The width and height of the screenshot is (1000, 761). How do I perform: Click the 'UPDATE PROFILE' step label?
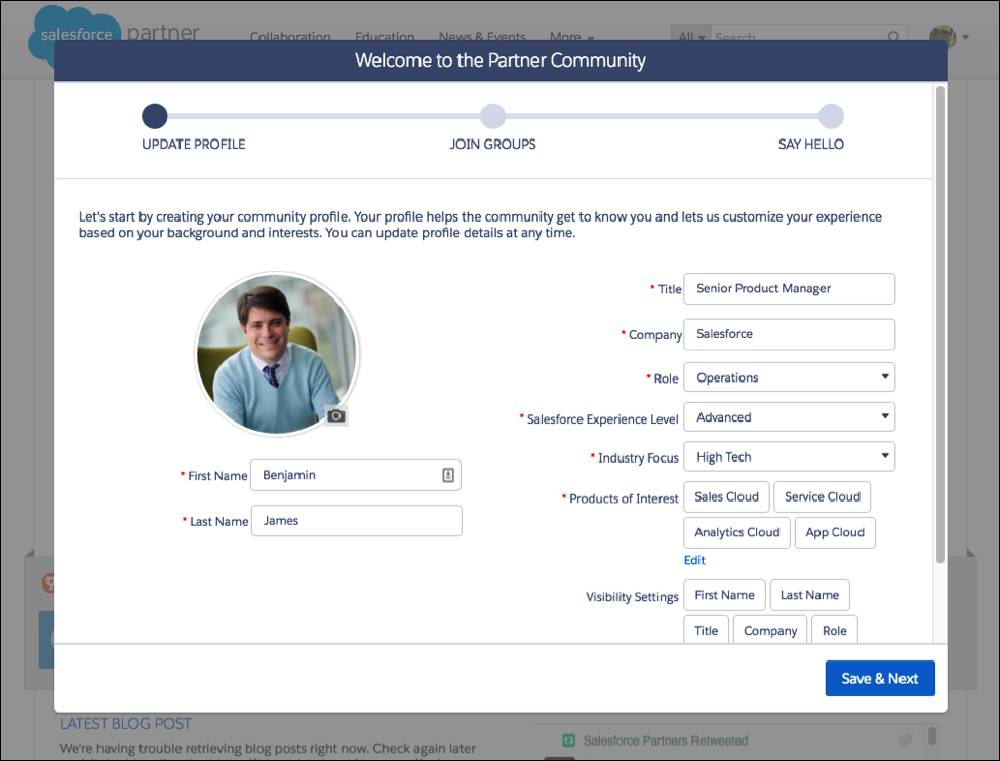click(x=193, y=144)
